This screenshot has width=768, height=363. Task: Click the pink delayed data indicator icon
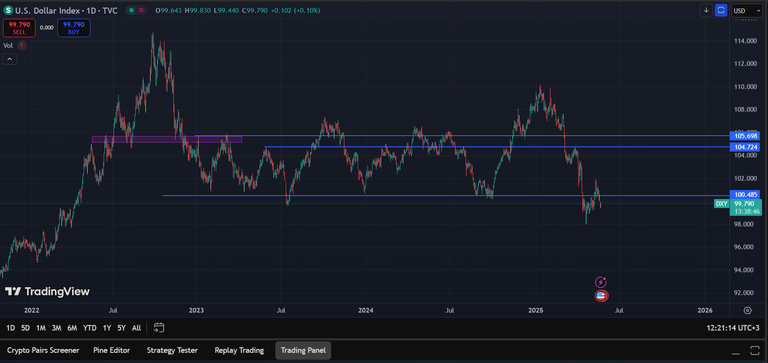(x=142, y=10)
